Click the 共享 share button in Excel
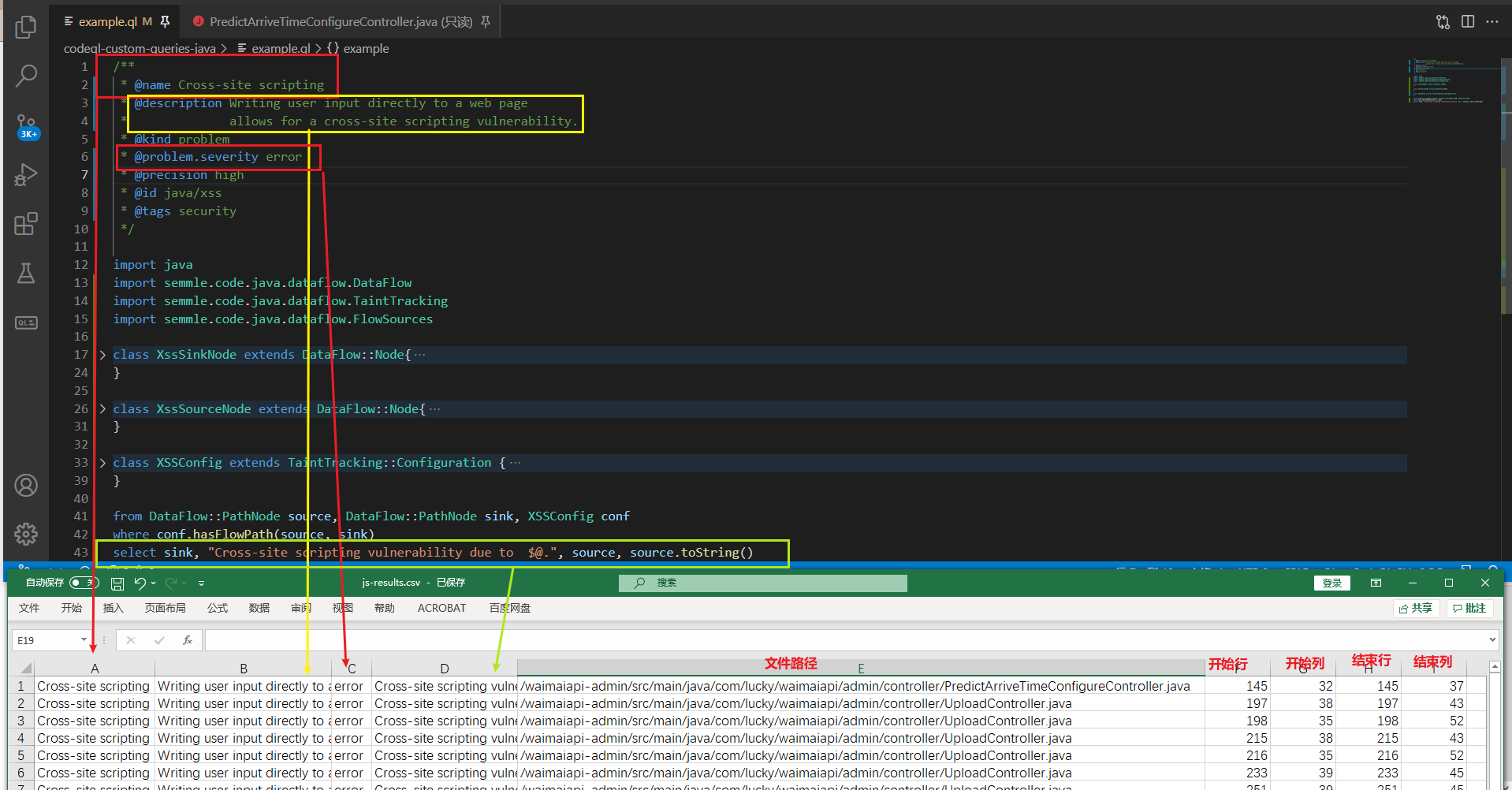This screenshot has height=790, width=1512. [1417, 608]
